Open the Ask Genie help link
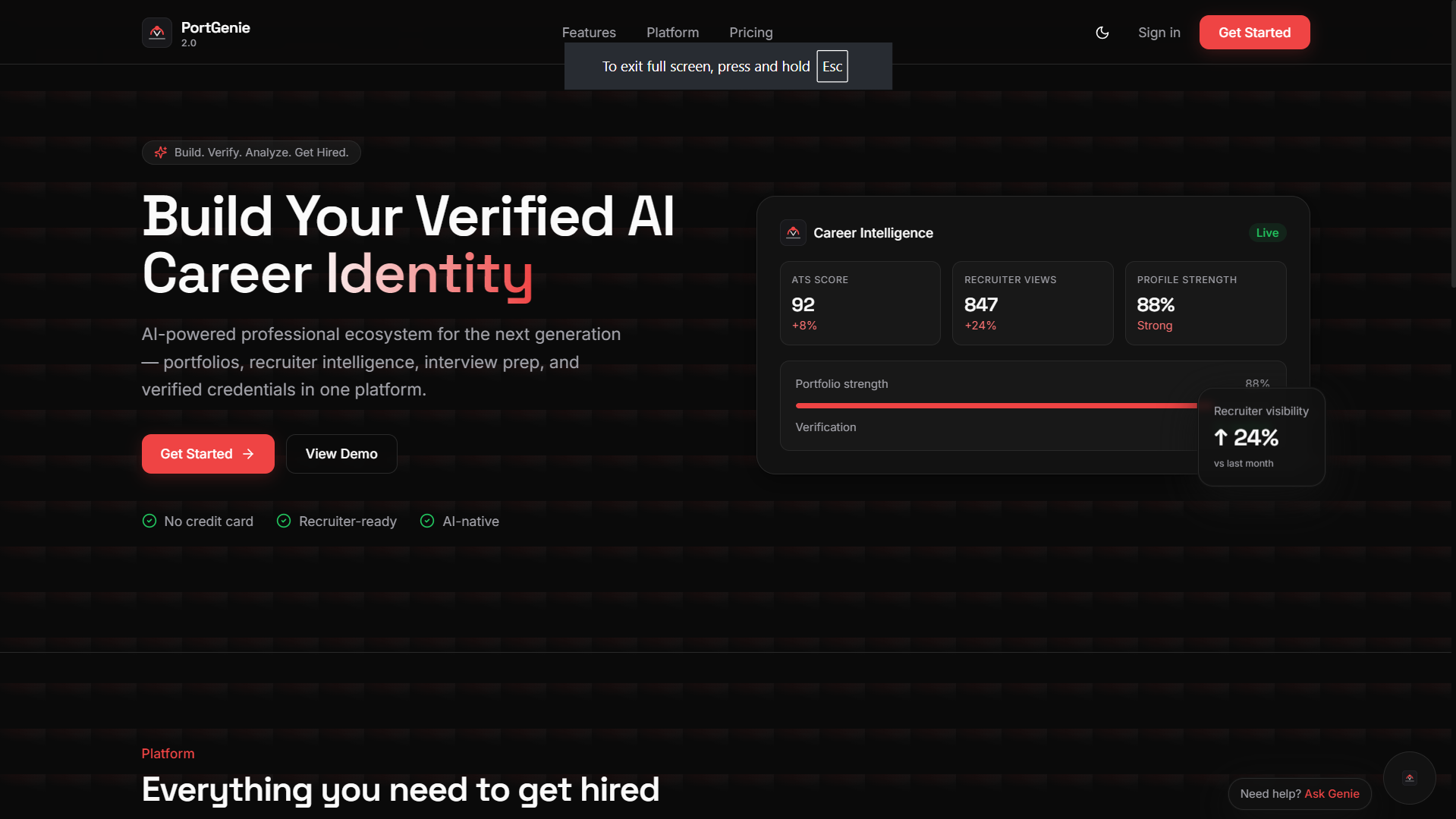The width and height of the screenshot is (1456, 819). point(1332,794)
